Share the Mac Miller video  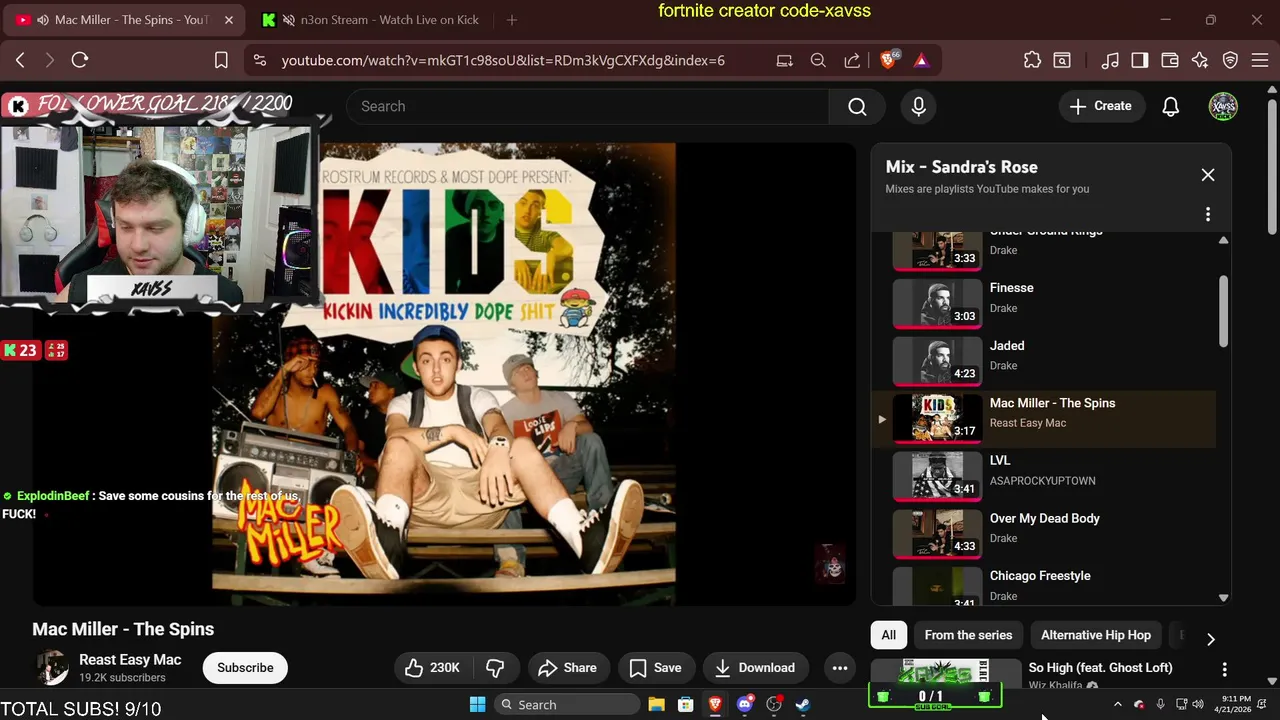pyautogui.click(x=567, y=668)
